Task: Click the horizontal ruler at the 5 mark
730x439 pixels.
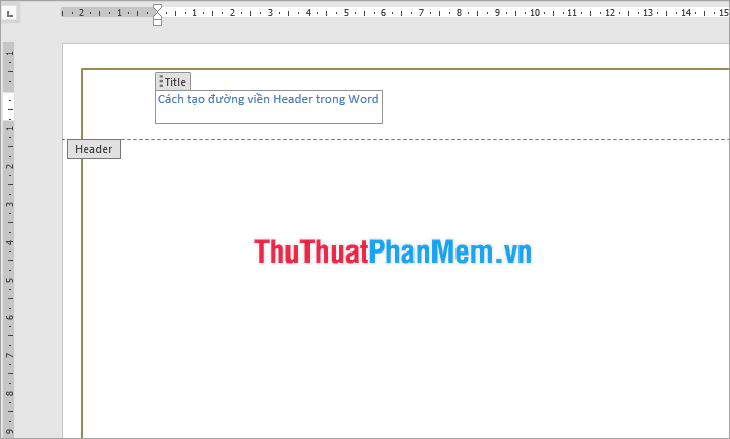Action: (x=346, y=13)
